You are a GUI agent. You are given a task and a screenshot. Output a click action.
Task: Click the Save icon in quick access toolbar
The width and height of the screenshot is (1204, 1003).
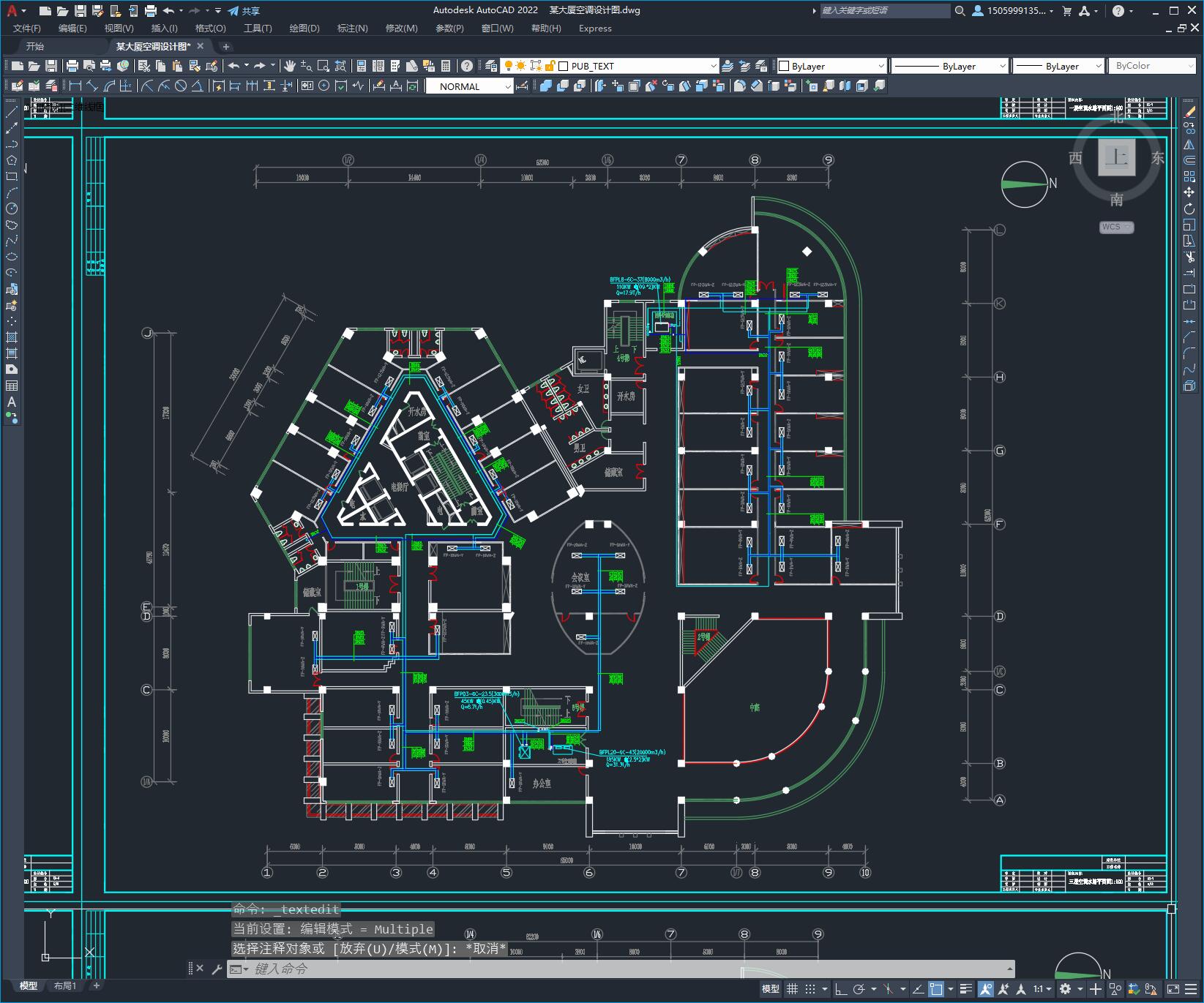81,11
